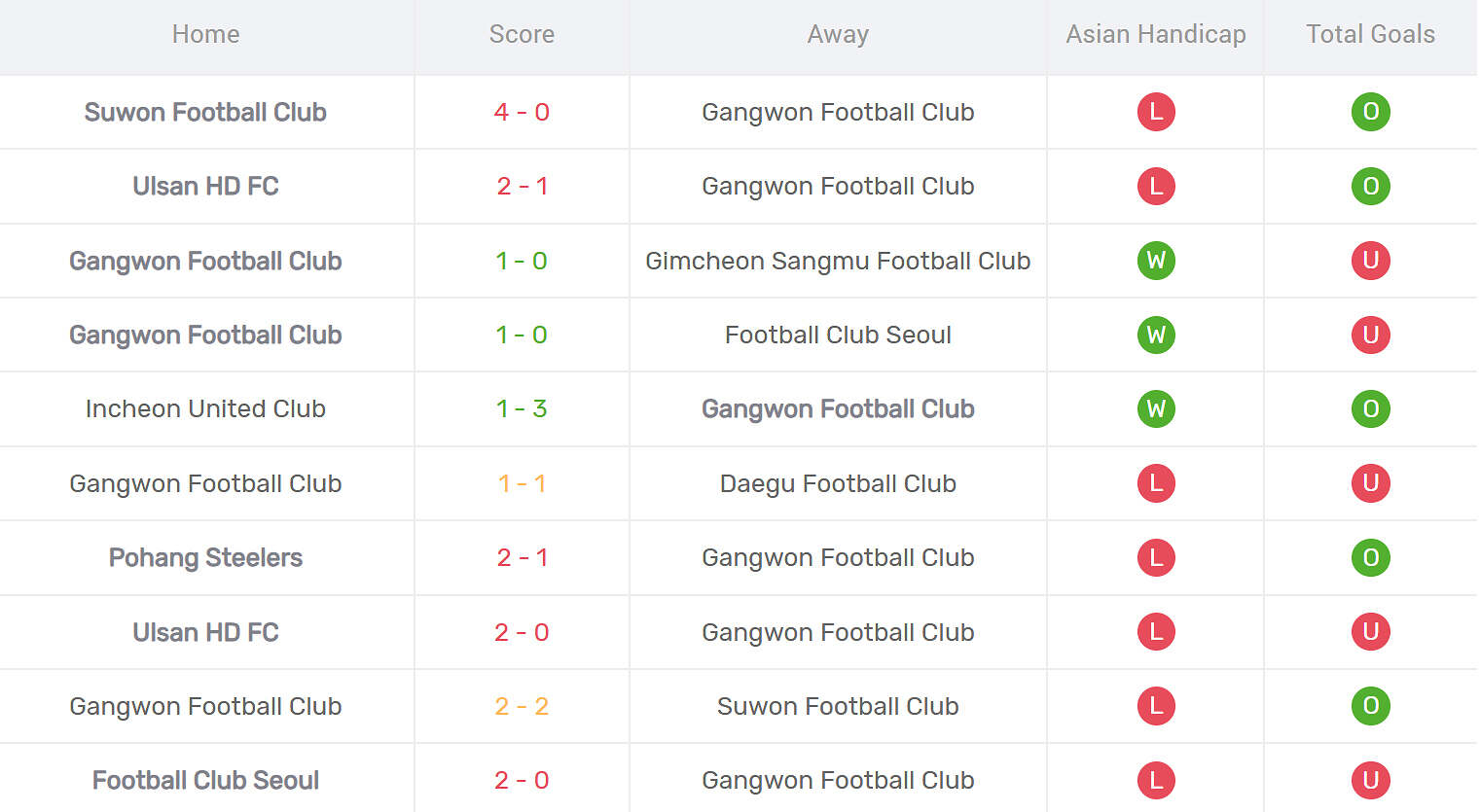1480x812 pixels.
Task: Click Incheon United Club team name
Action: pos(205,408)
